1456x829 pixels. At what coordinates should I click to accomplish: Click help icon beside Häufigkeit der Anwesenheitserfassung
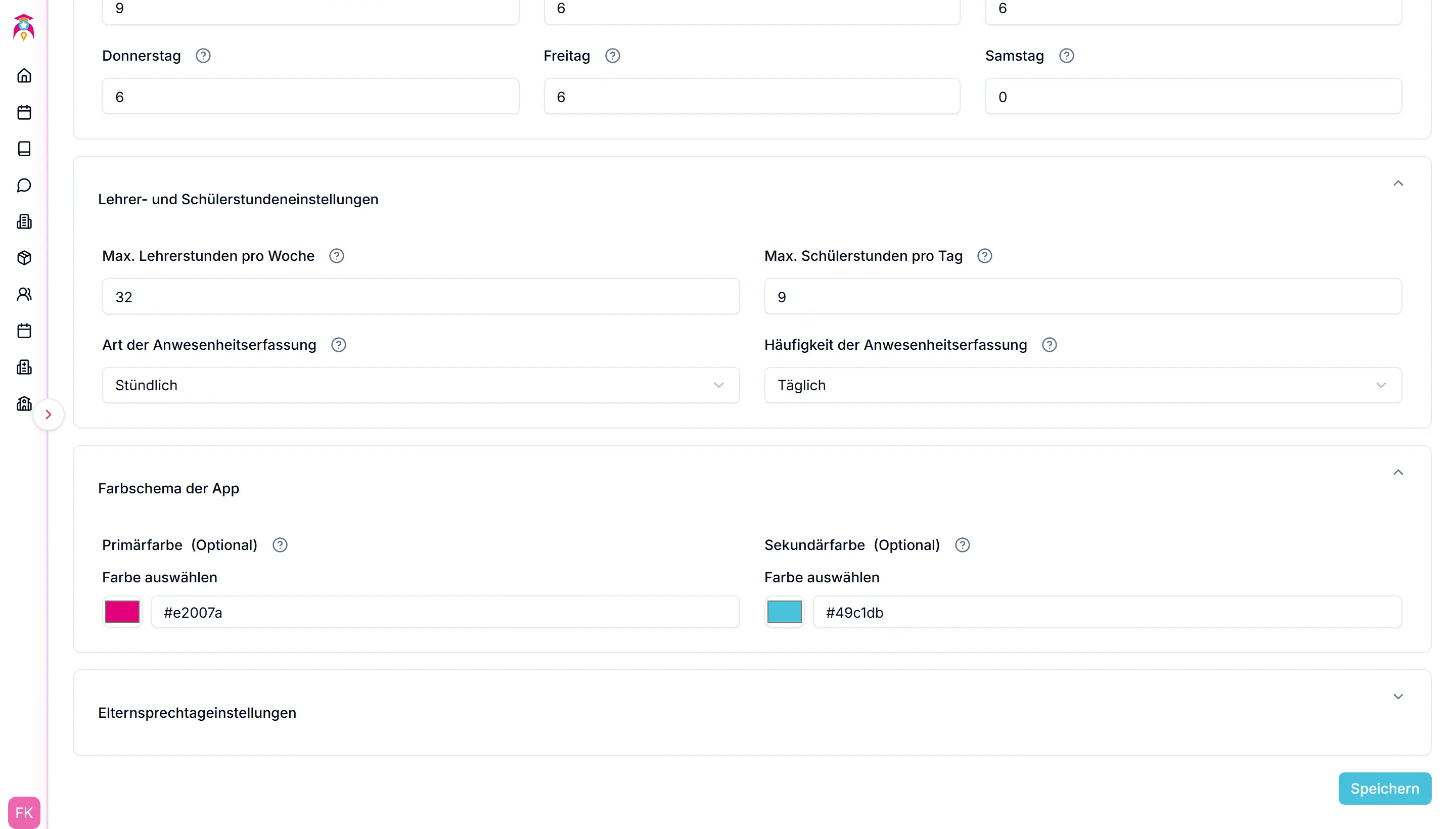tap(1049, 345)
